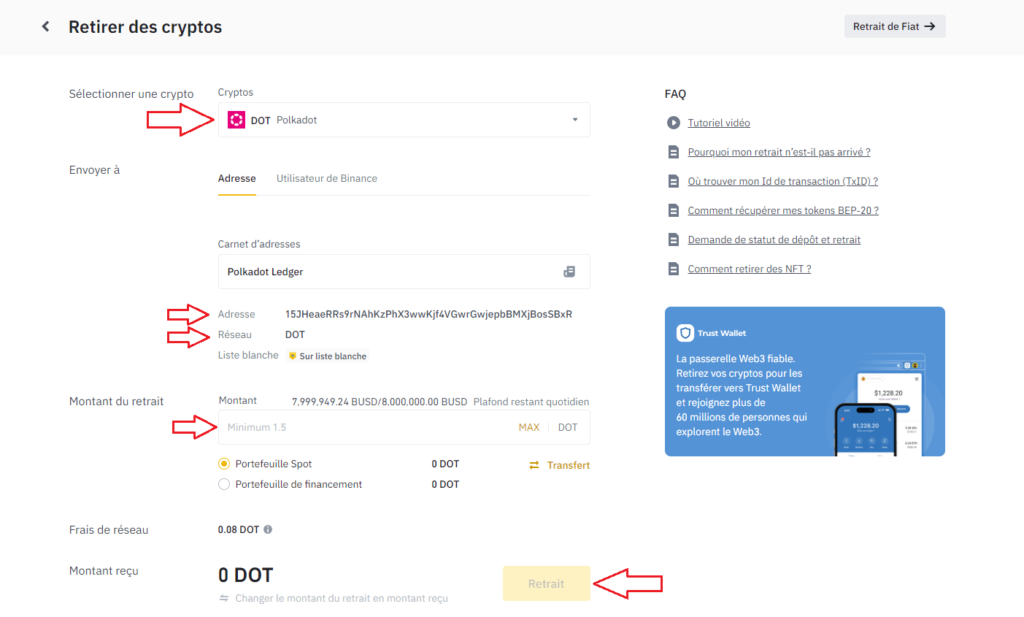Select the Portefeuille de financement radio button

225,483
